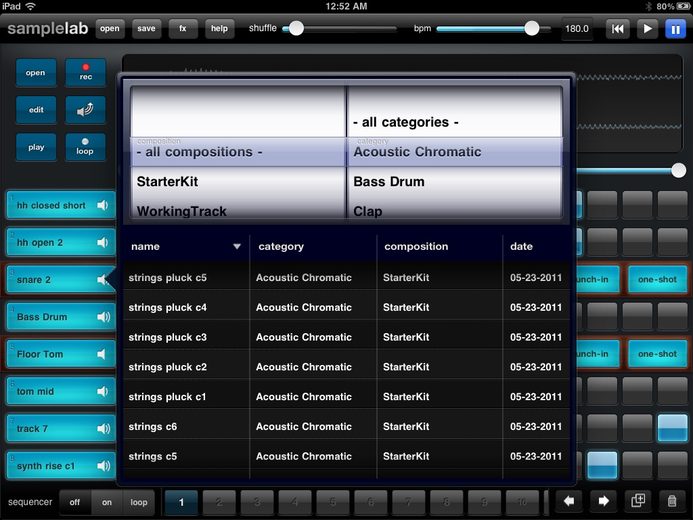Image resolution: width=693 pixels, height=520 pixels.
Task: Set sequencer mode to off
Action: click(x=75, y=502)
